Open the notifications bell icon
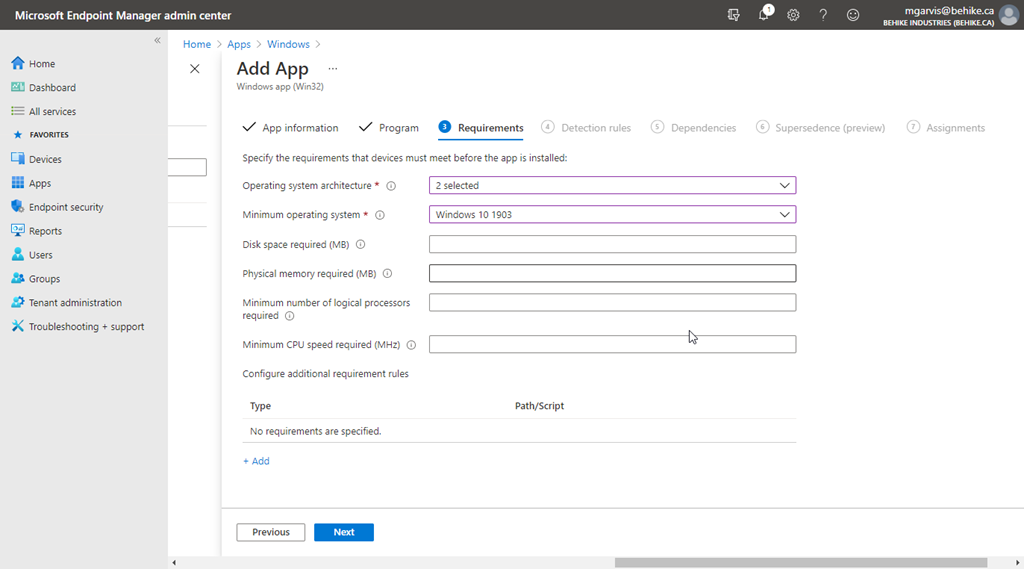 764,15
